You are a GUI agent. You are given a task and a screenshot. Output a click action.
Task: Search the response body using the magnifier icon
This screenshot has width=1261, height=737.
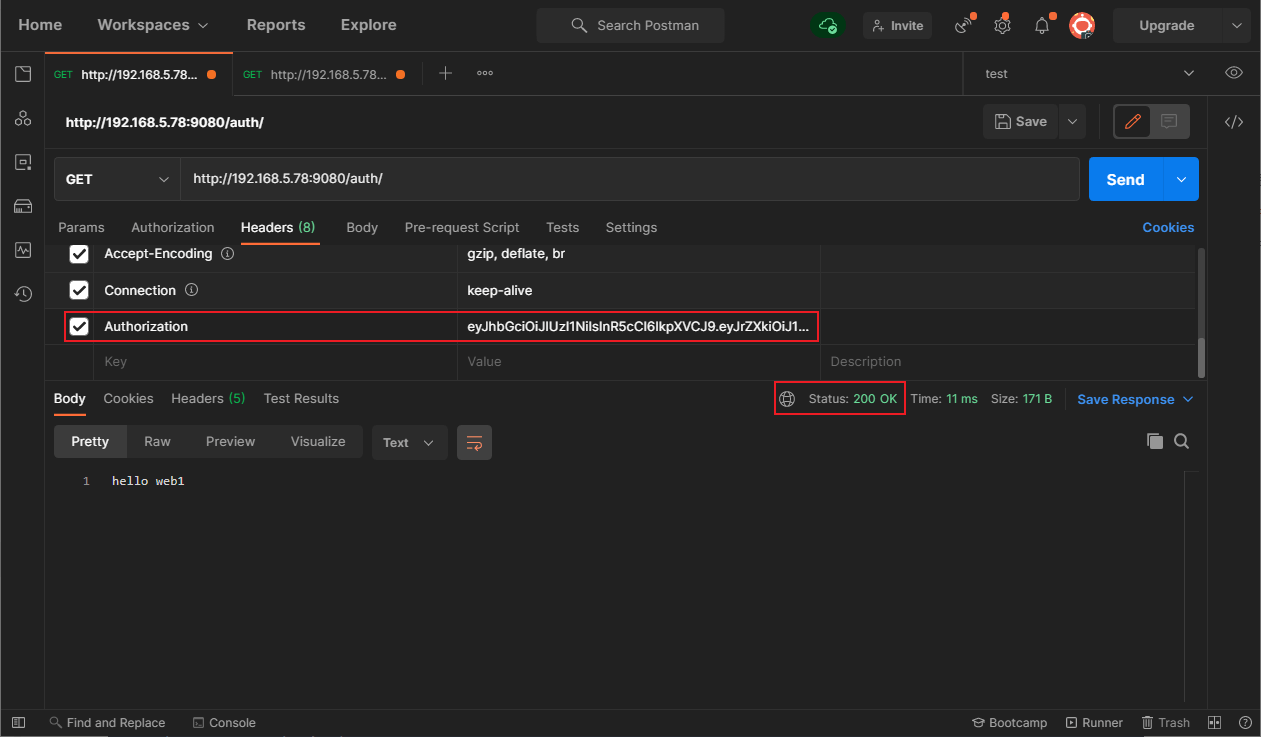pos(1181,441)
